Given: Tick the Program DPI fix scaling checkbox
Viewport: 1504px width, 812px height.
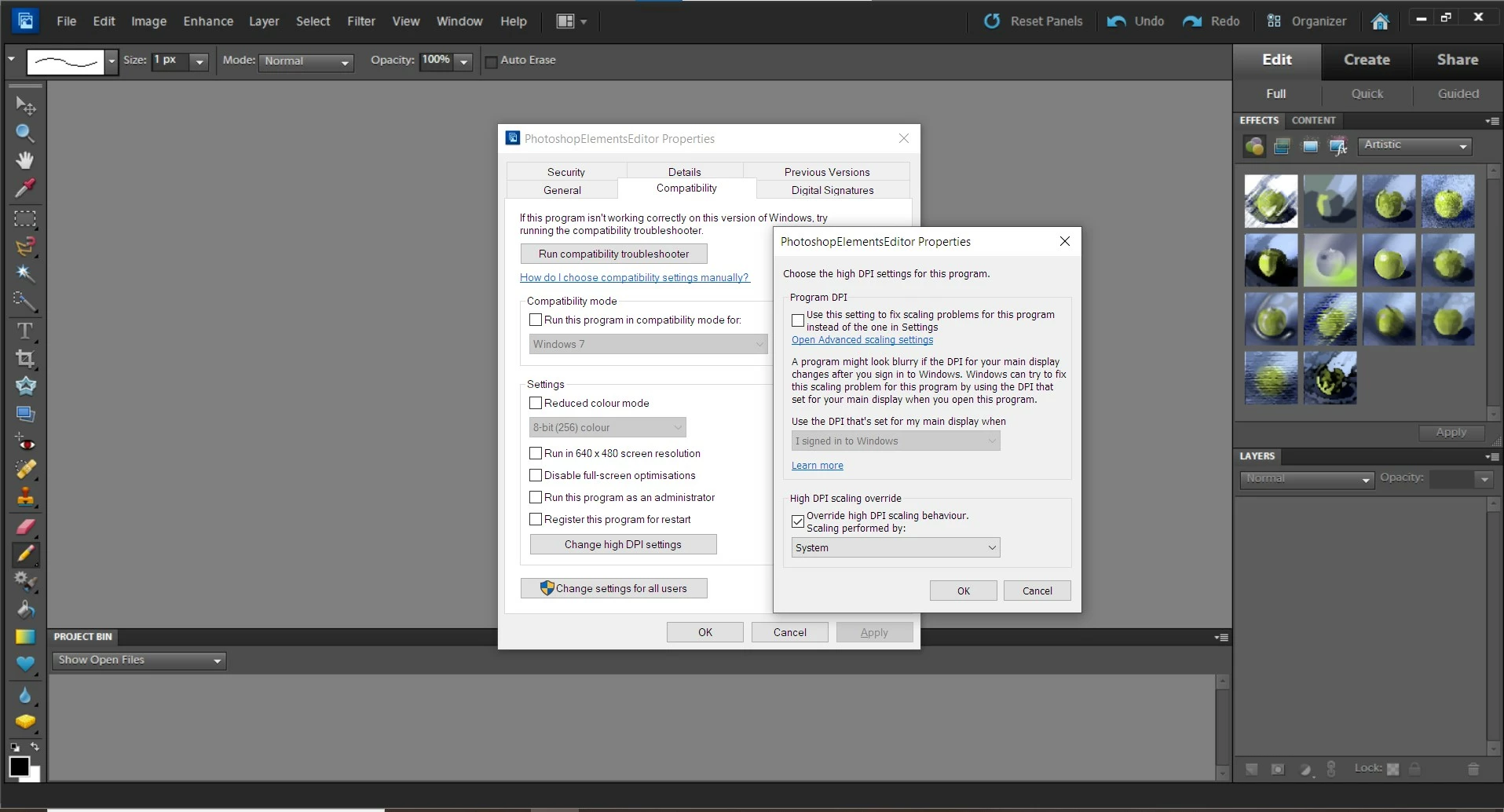Looking at the screenshot, I should point(798,320).
